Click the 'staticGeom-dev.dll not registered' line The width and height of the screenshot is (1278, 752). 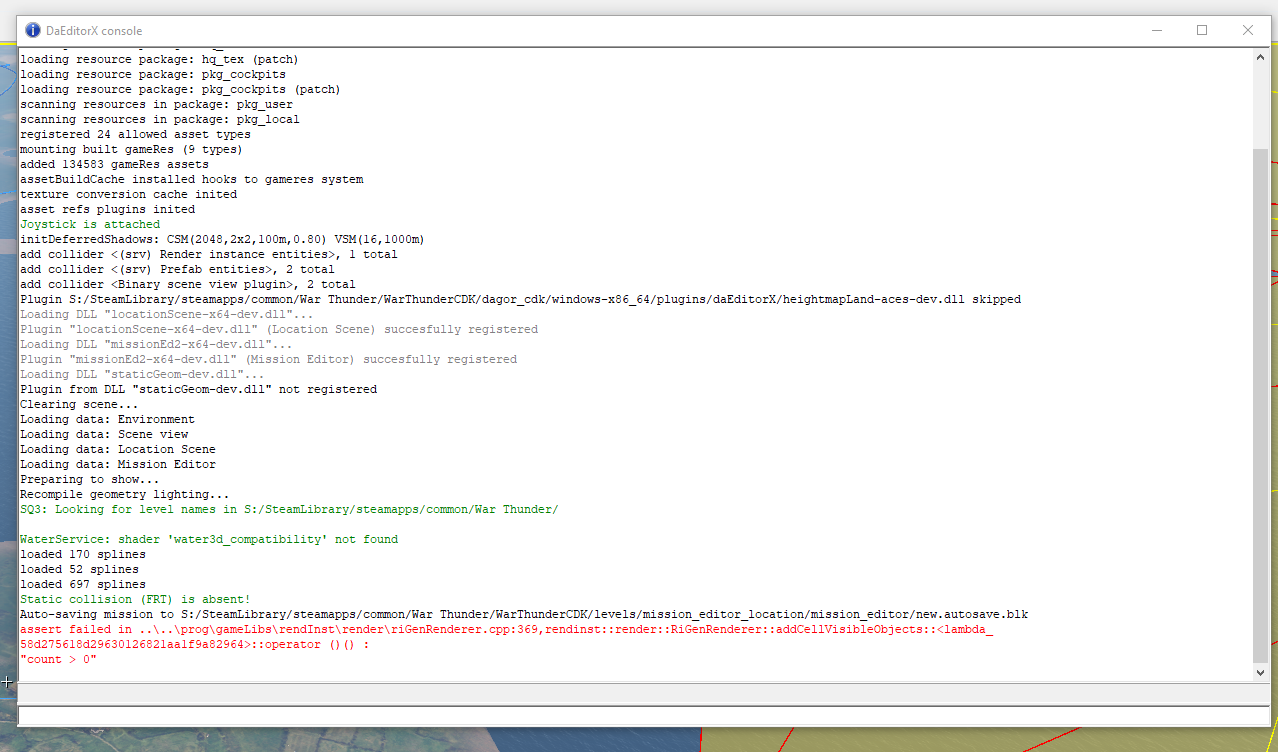click(x=198, y=389)
